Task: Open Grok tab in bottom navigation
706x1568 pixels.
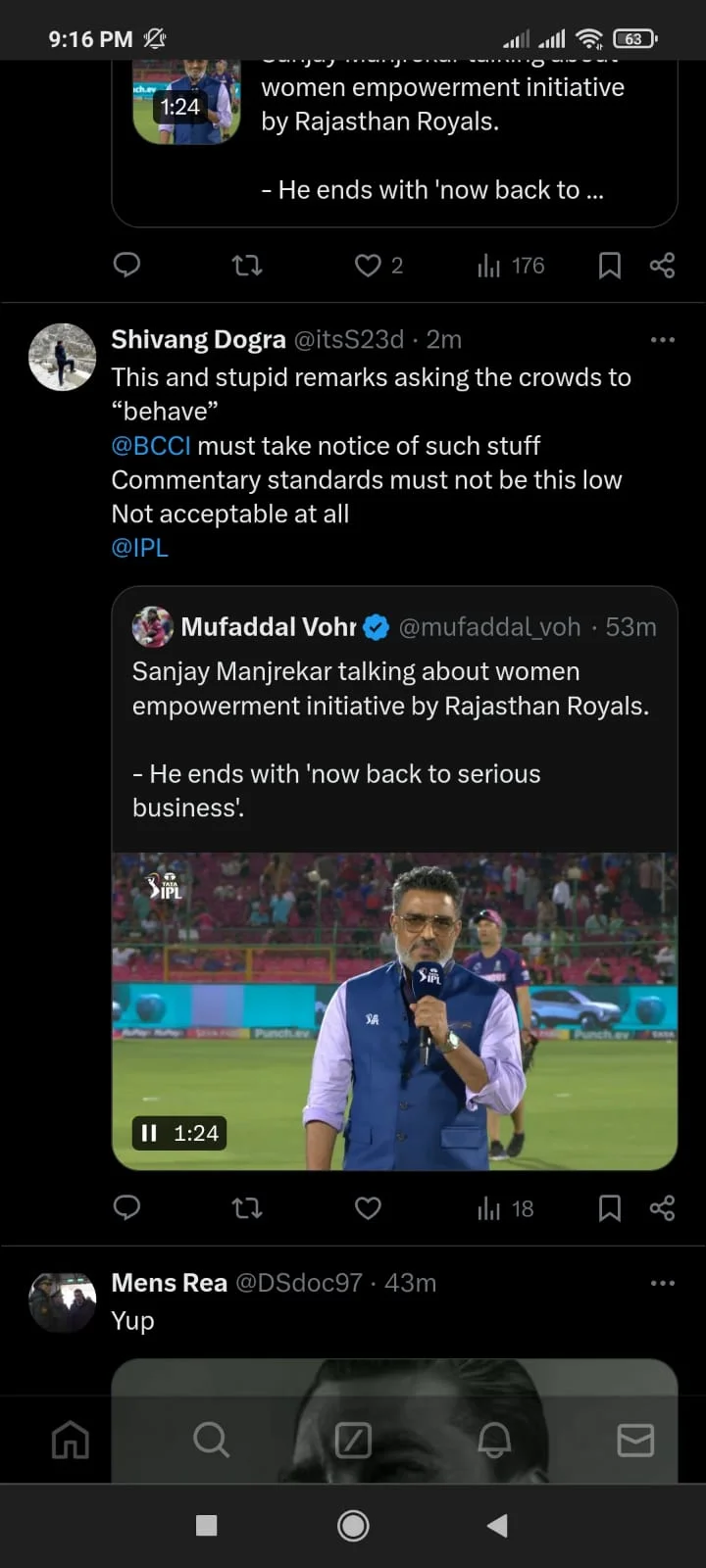Action: coord(353,1441)
